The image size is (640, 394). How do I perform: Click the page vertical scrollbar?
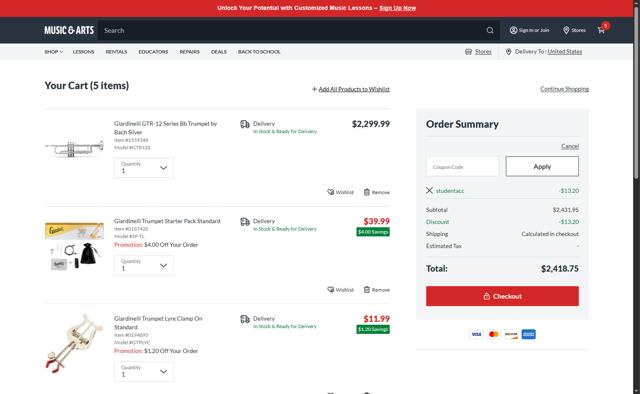click(x=636, y=94)
